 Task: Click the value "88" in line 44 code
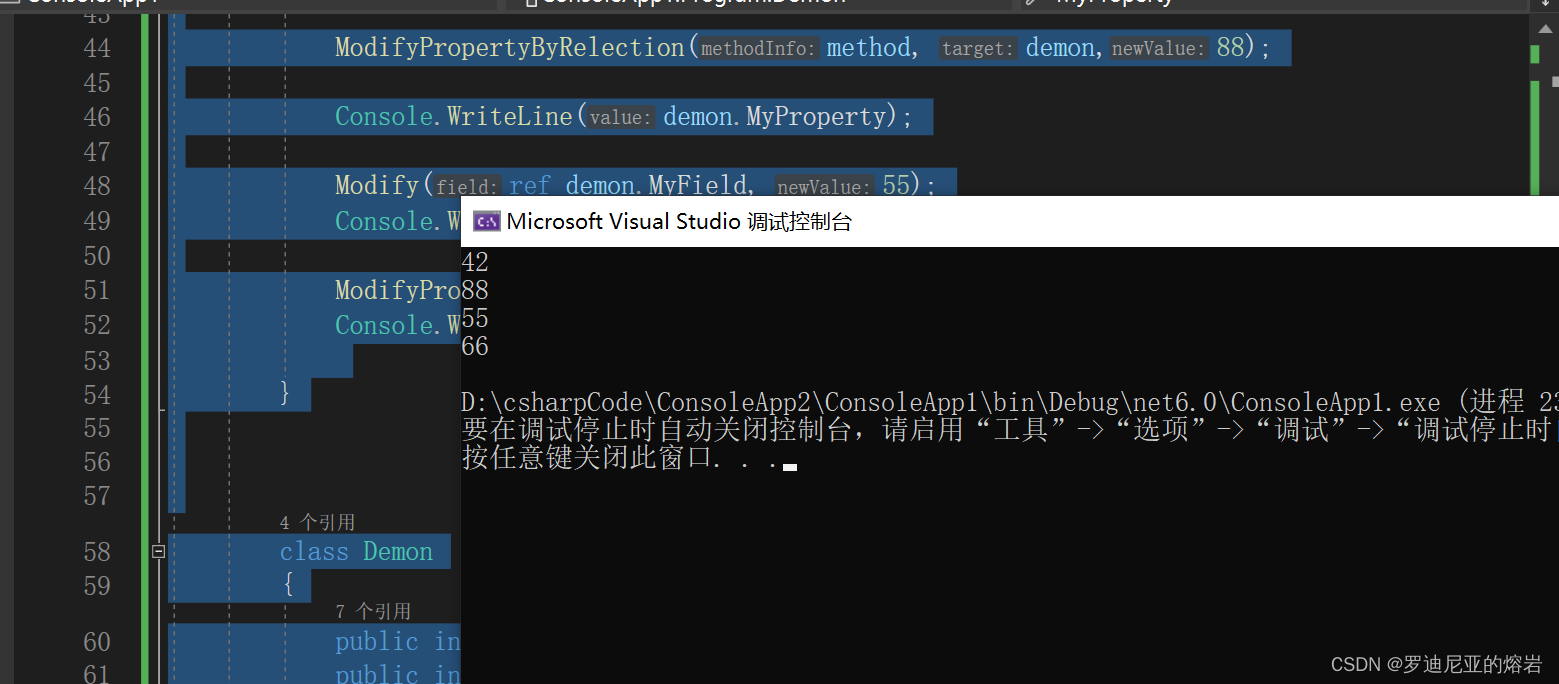pyautogui.click(x=1230, y=48)
